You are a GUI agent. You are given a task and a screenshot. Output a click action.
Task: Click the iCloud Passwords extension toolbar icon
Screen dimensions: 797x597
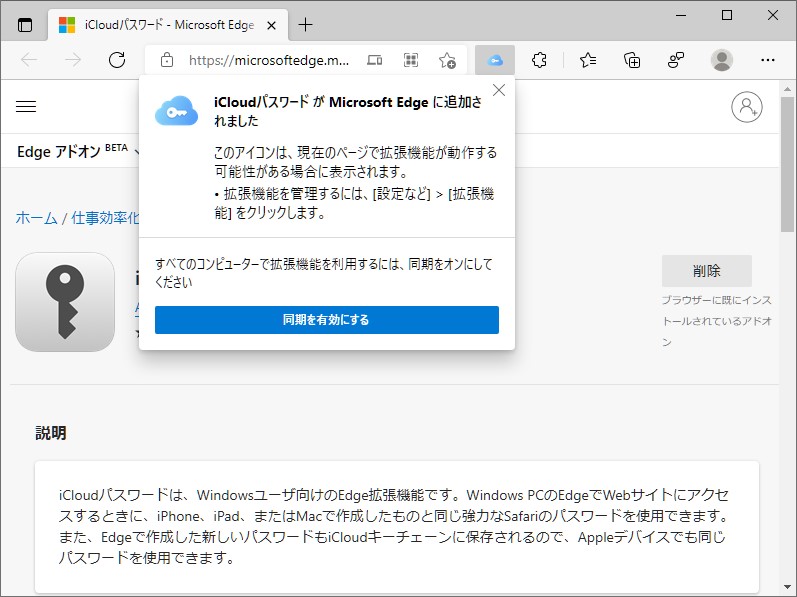click(495, 60)
